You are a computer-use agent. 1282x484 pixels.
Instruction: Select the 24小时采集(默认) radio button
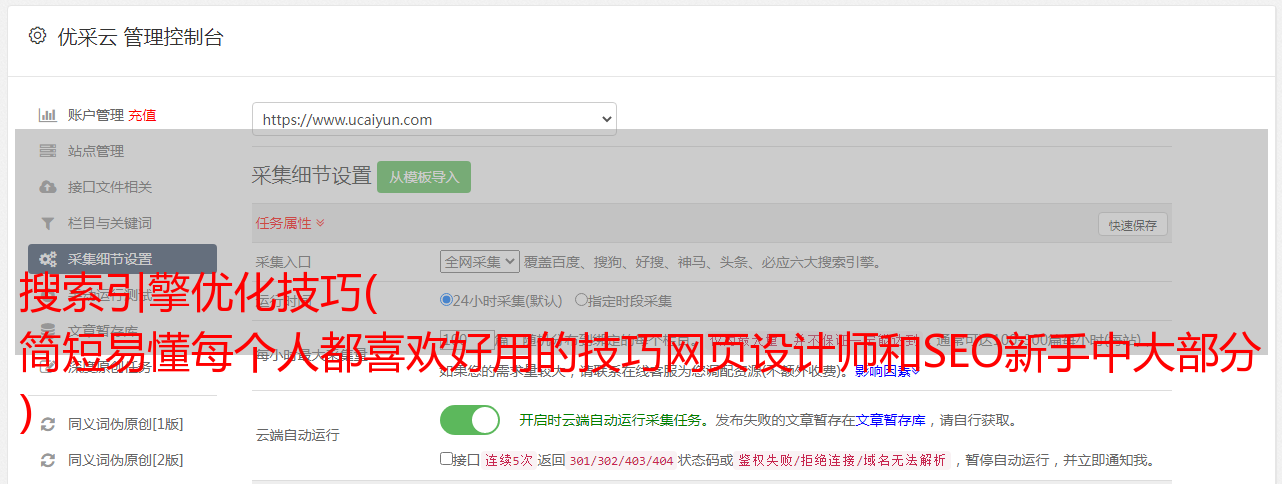446,300
